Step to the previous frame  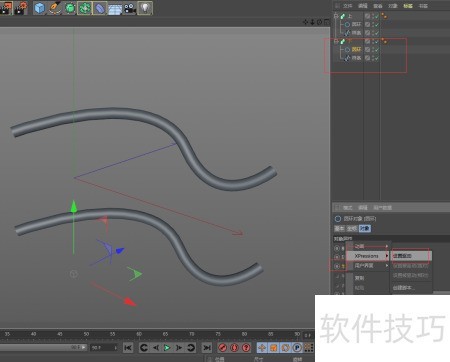[x=156, y=348]
